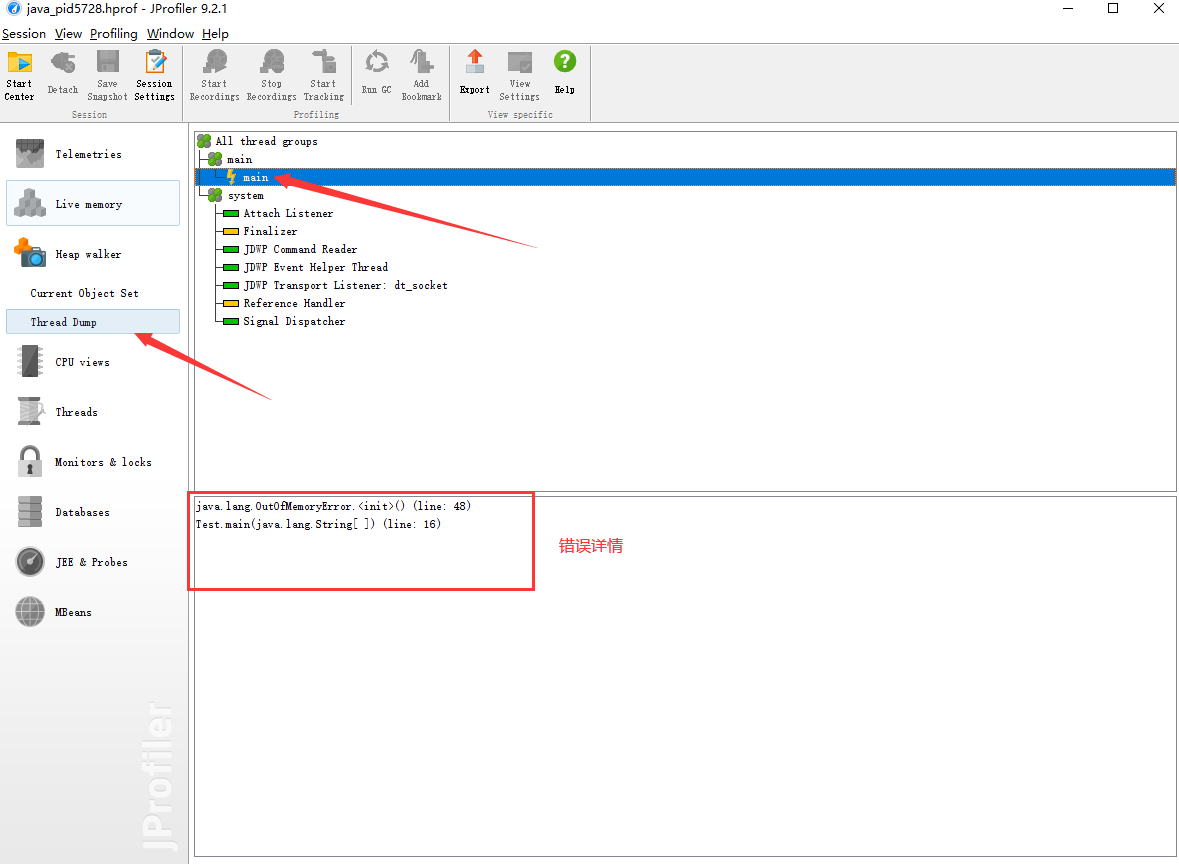Screen dimensions: 1179x864
Task: Select the Thread Dump view
Action: [x=92, y=322]
